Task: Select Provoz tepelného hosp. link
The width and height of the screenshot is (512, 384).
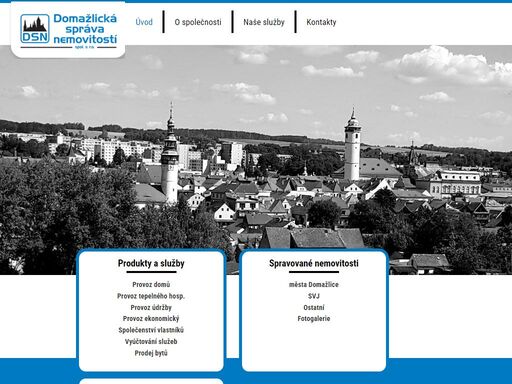Action: 151,296
